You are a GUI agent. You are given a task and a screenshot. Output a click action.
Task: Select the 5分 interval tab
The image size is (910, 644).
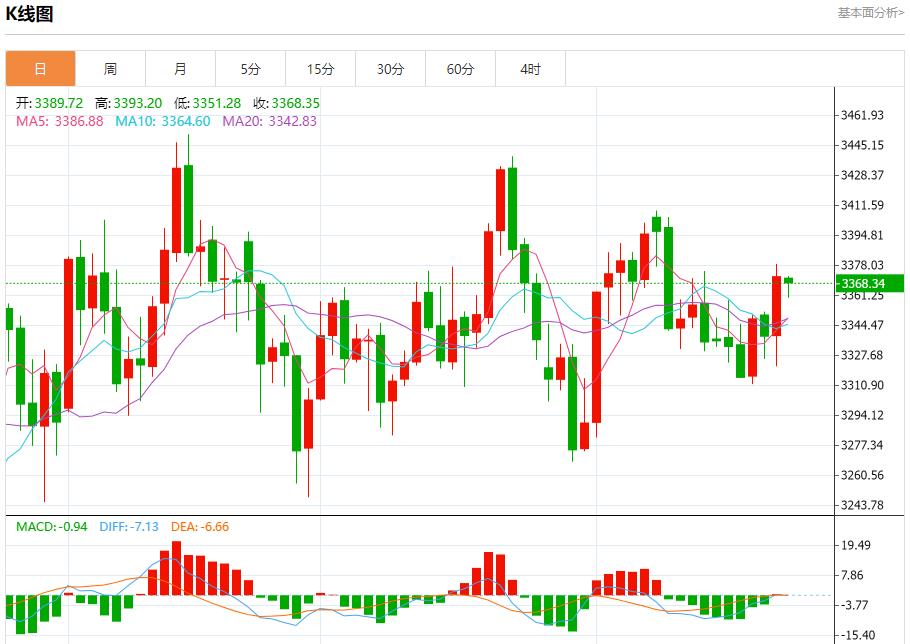pyautogui.click(x=250, y=68)
